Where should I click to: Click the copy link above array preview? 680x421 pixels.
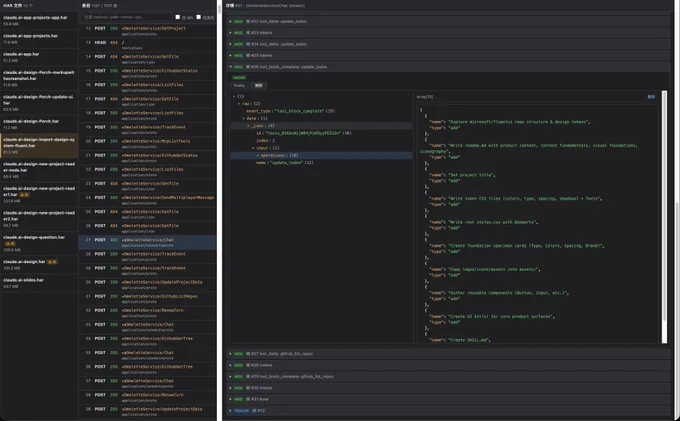(x=651, y=97)
